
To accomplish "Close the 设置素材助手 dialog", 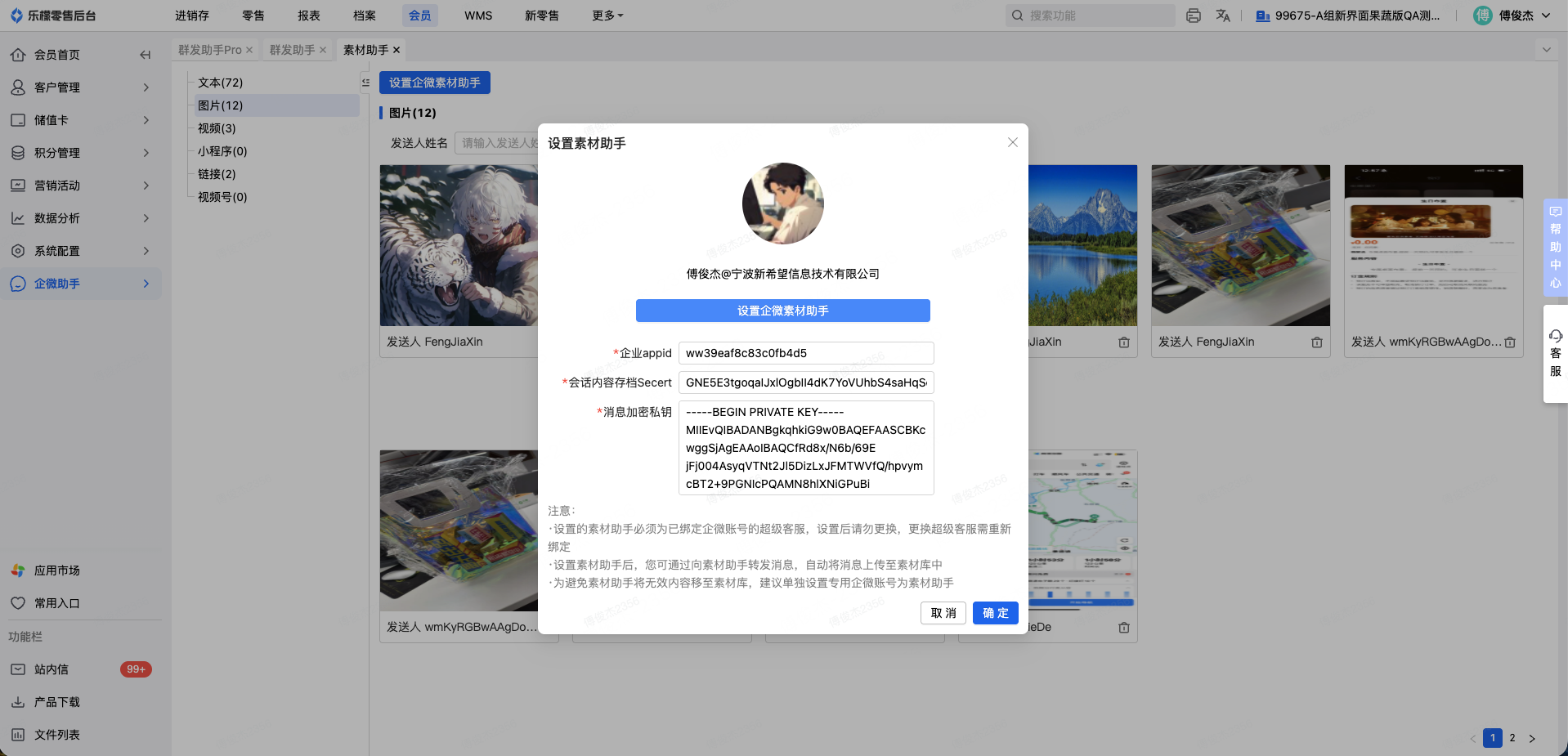I will pyautogui.click(x=1013, y=142).
